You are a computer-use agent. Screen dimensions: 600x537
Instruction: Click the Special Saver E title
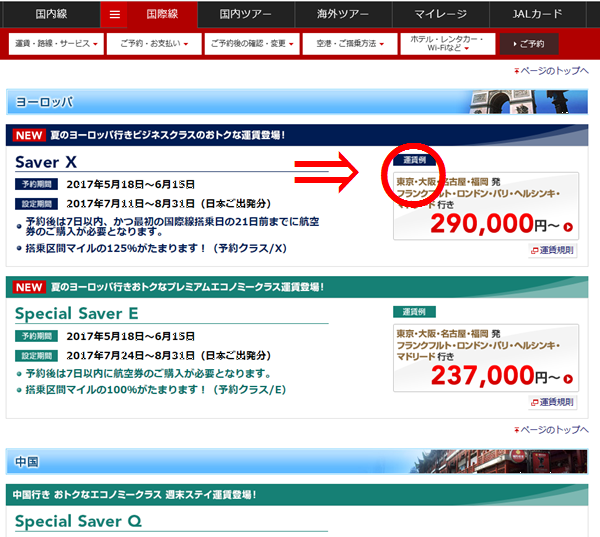tap(77, 313)
